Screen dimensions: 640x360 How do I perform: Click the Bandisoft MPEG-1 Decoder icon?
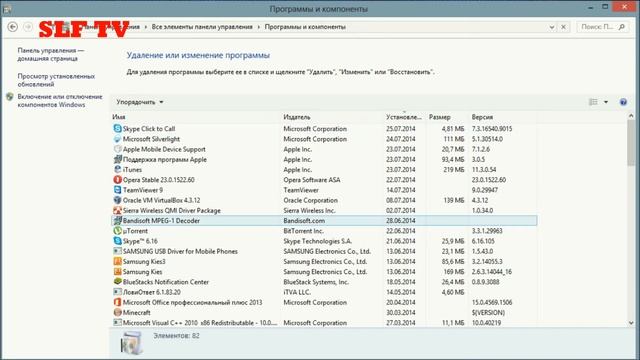[x=118, y=220]
